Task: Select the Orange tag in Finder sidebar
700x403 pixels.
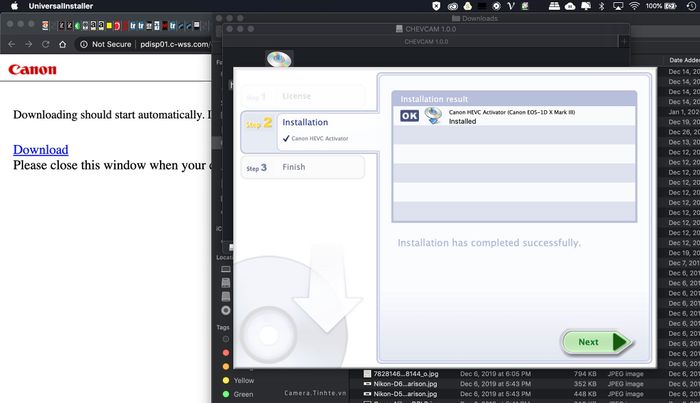Action: [x=226, y=366]
